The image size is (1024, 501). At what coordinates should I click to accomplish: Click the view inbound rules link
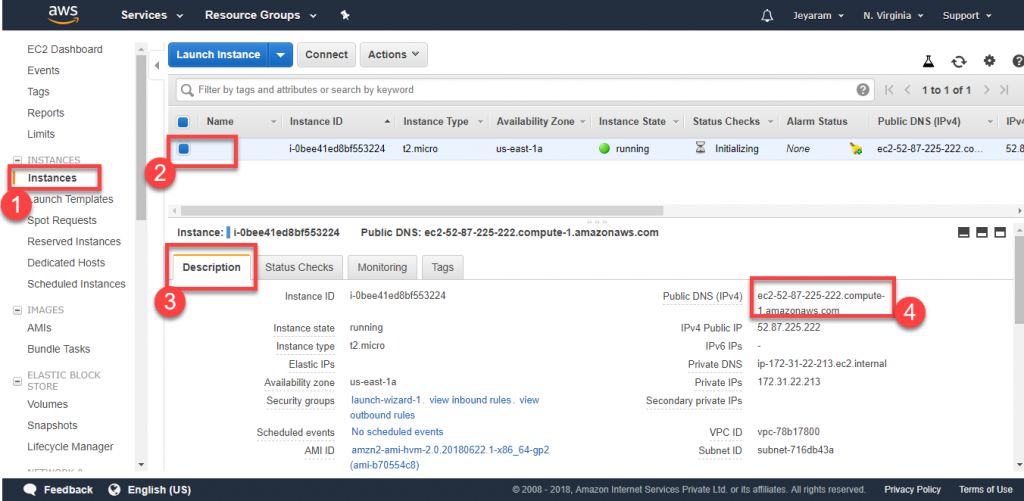(470, 400)
